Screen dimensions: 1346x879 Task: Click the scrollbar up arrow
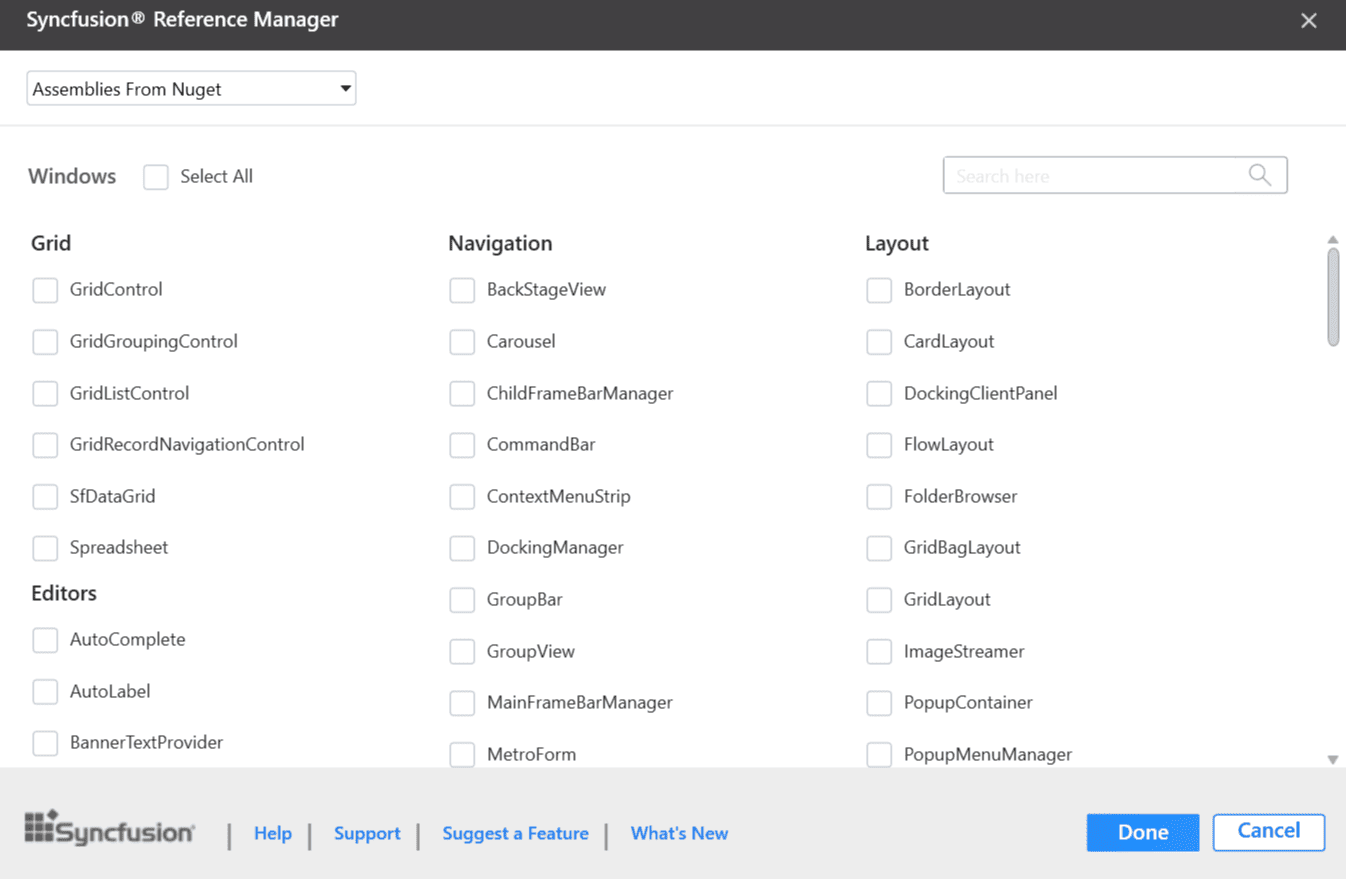[x=1333, y=240]
